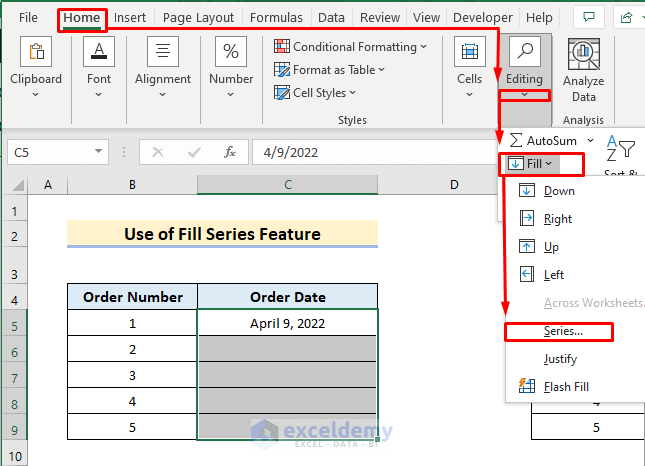This screenshot has width=645, height=466.
Task: Expand the Alignment group chevron
Action: 163,95
